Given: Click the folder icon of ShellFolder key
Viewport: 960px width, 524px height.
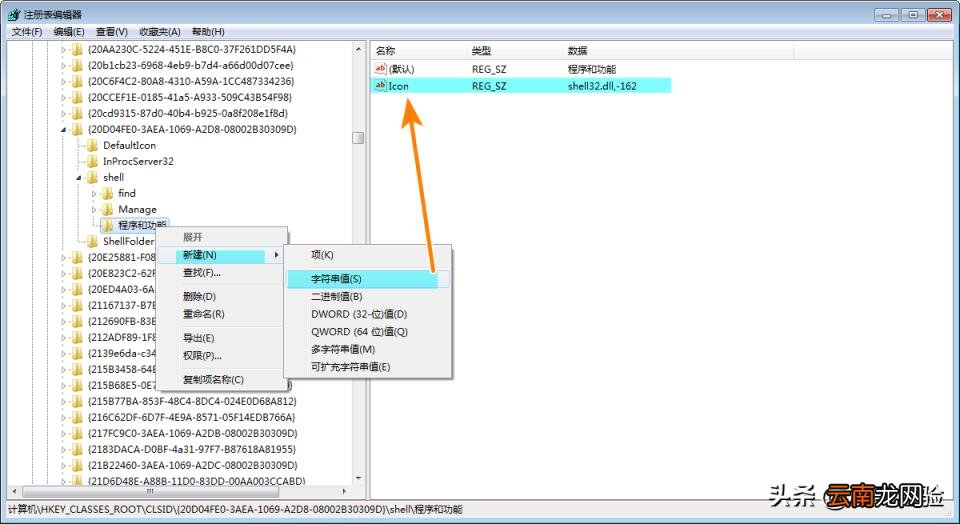Looking at the screenshot, I should [x=92, y=241].
